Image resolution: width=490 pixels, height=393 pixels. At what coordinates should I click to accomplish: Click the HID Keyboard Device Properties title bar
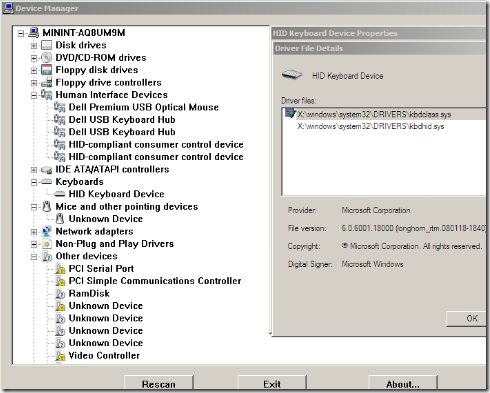[x=378, y=33]
